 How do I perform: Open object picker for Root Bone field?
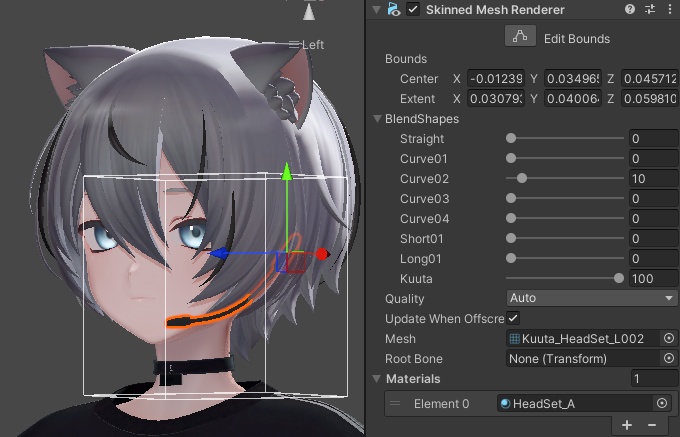(x=669, y=358)
